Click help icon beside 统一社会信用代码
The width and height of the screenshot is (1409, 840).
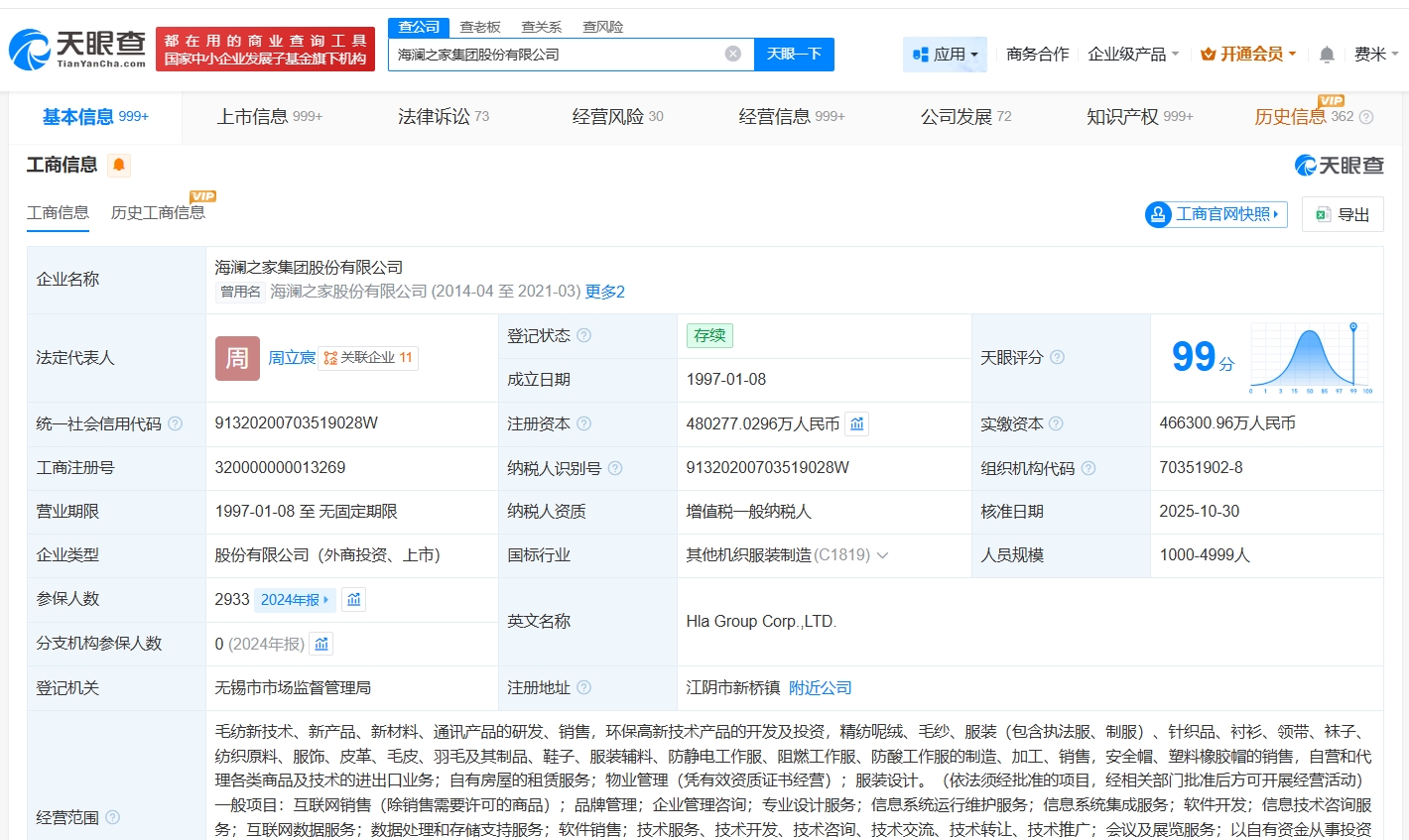pyautogui.click(x=176, y=424)
